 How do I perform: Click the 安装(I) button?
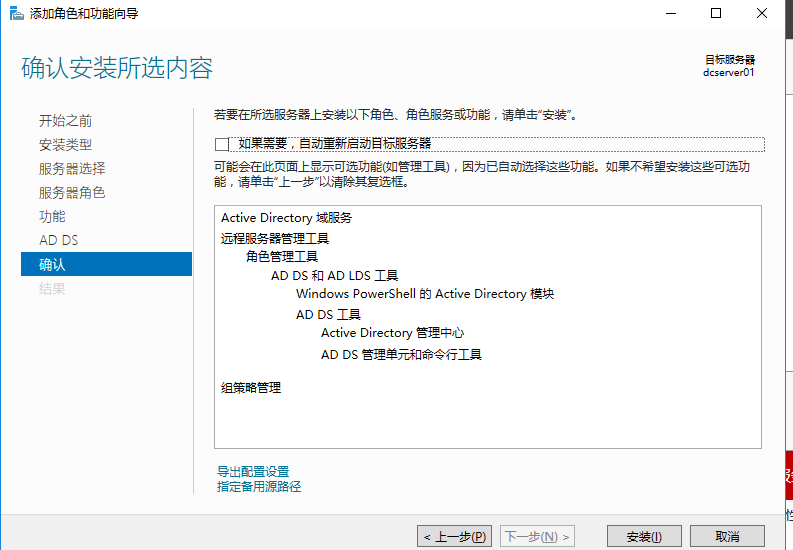click(644, 536)
